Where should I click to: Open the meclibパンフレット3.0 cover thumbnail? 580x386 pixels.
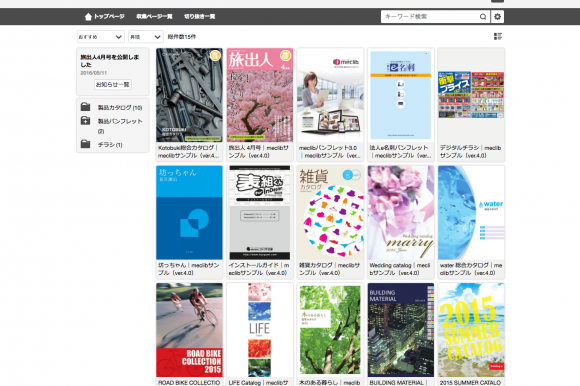click(x=330, y=95)
